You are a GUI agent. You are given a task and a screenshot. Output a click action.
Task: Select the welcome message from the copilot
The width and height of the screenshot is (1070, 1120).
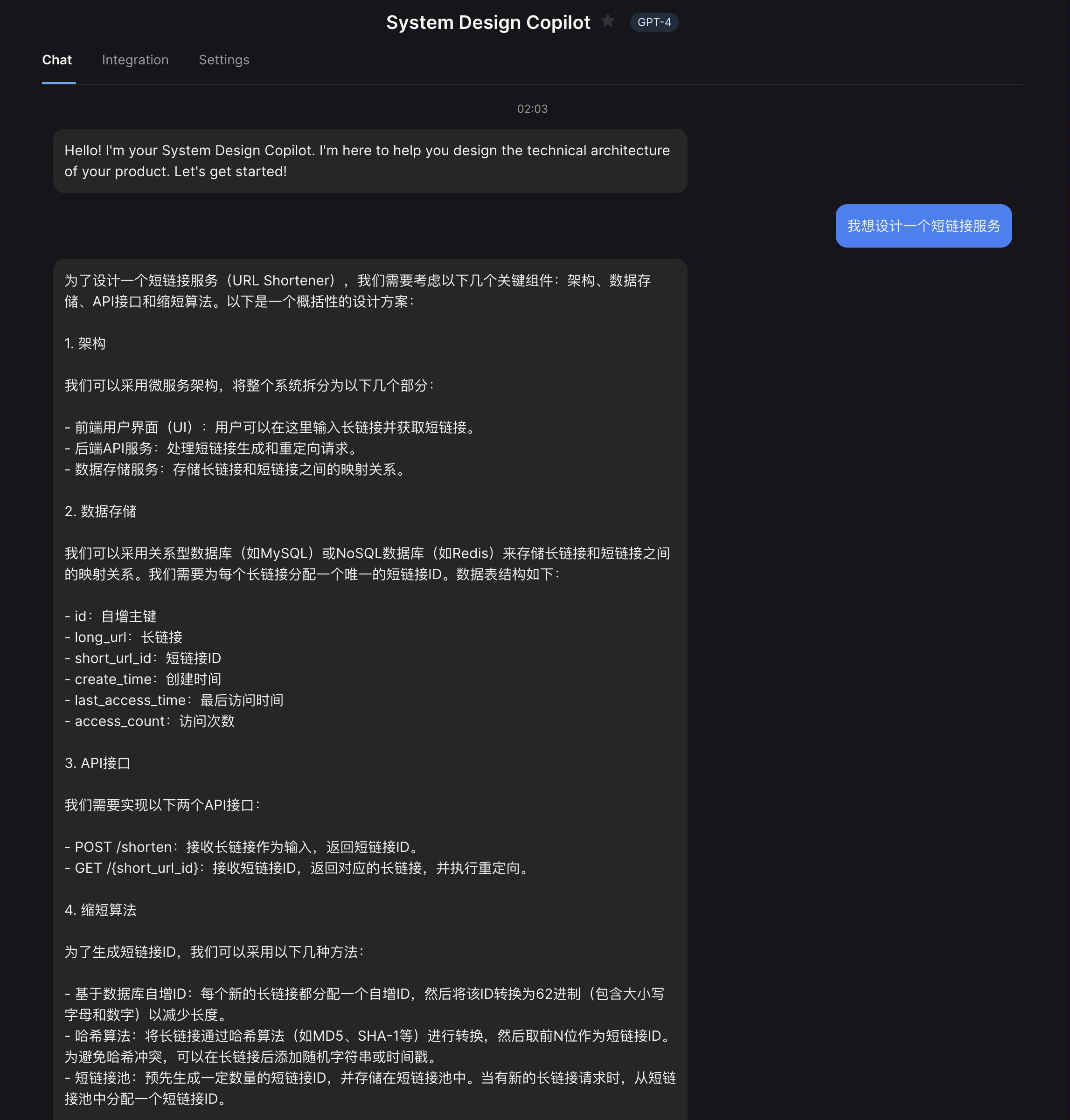click(x=369, y=161)
